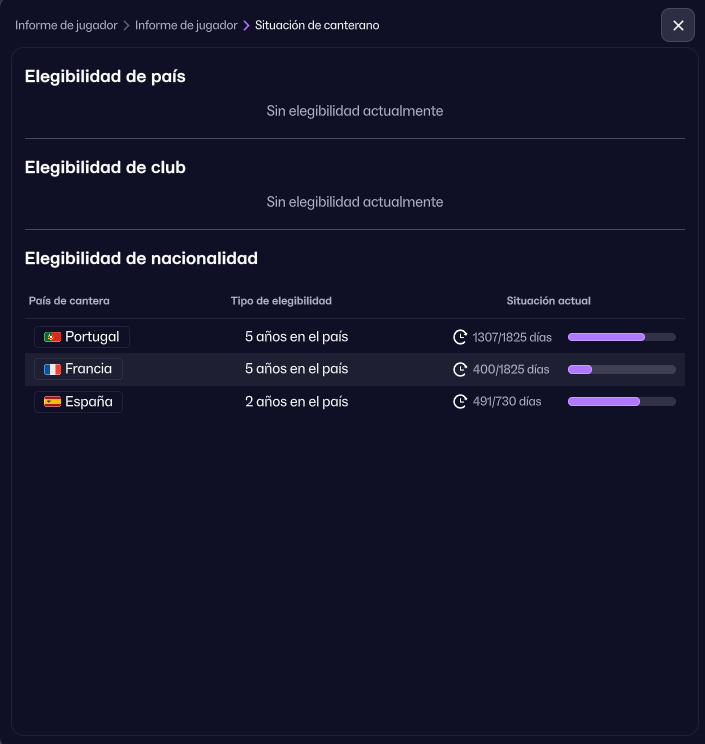The width and height of the screenshot is (705, 744).
Task: Select the Portugal country tag
Action: pyautogui.click(x=82, y=337)
